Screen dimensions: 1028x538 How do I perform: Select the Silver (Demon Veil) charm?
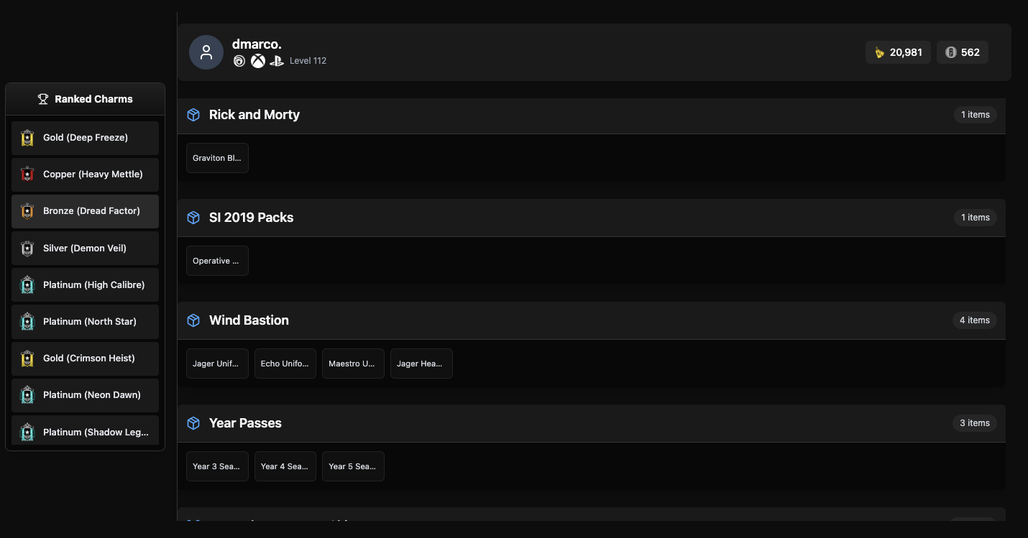[x=85, y=248]
